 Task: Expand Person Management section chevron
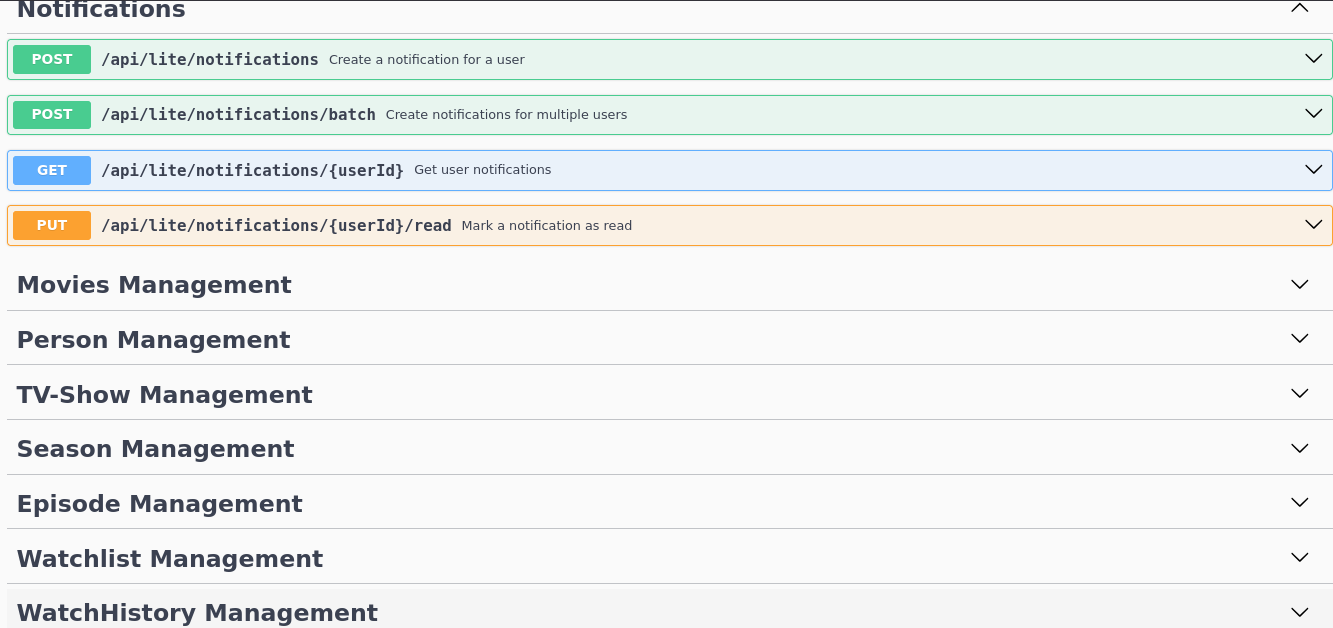pos(1299,339)
